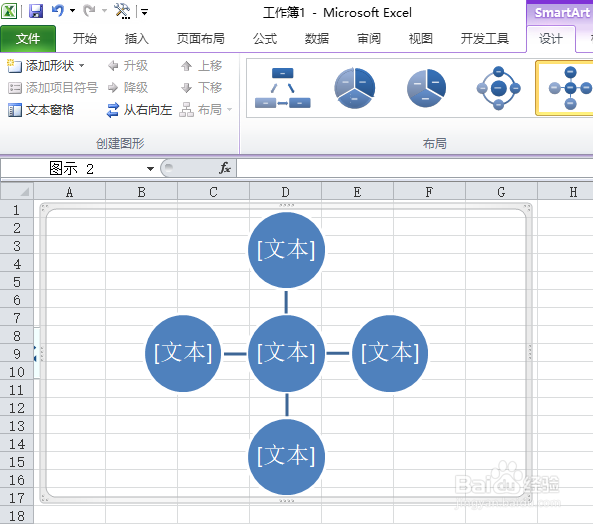This screenshot has width=593, height=524.
Task: Toggle the 文本窗格 (Text Pane) button
Action: click(x=41, y=110)
